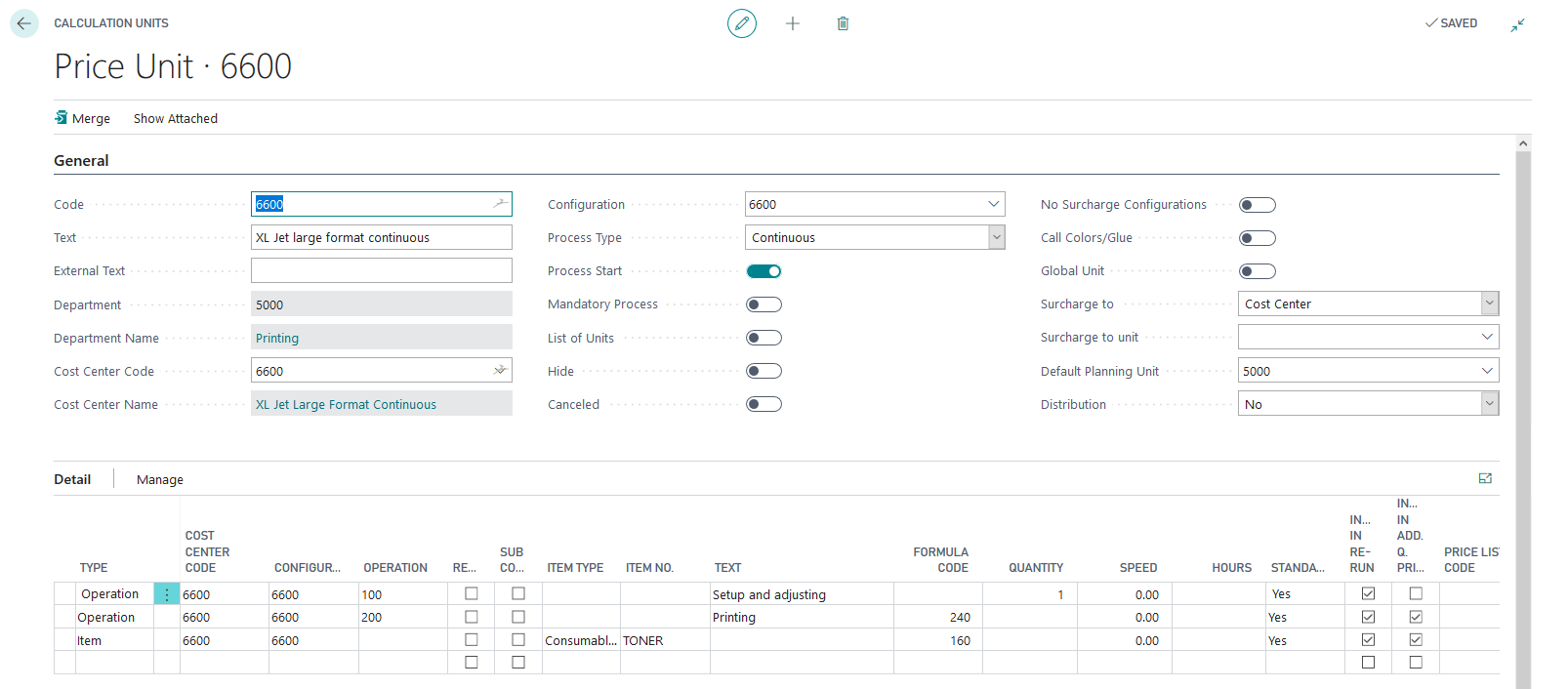Viewport: 1568px width, 689px height.
Task: Switch on the Canceled toggle
Action: pyautogui.click(x=763, y=404)
